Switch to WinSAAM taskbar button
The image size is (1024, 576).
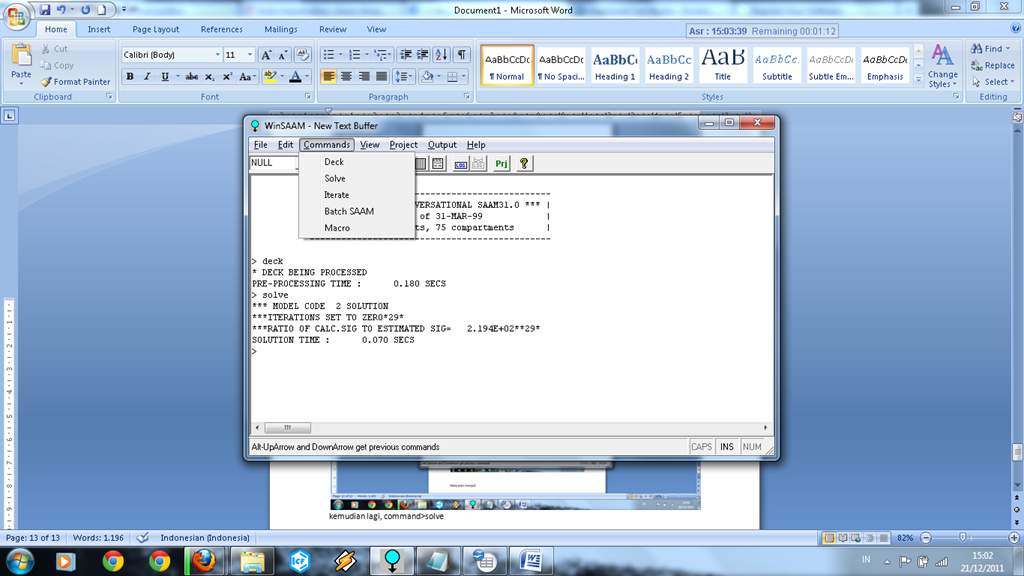click(392, 561)
